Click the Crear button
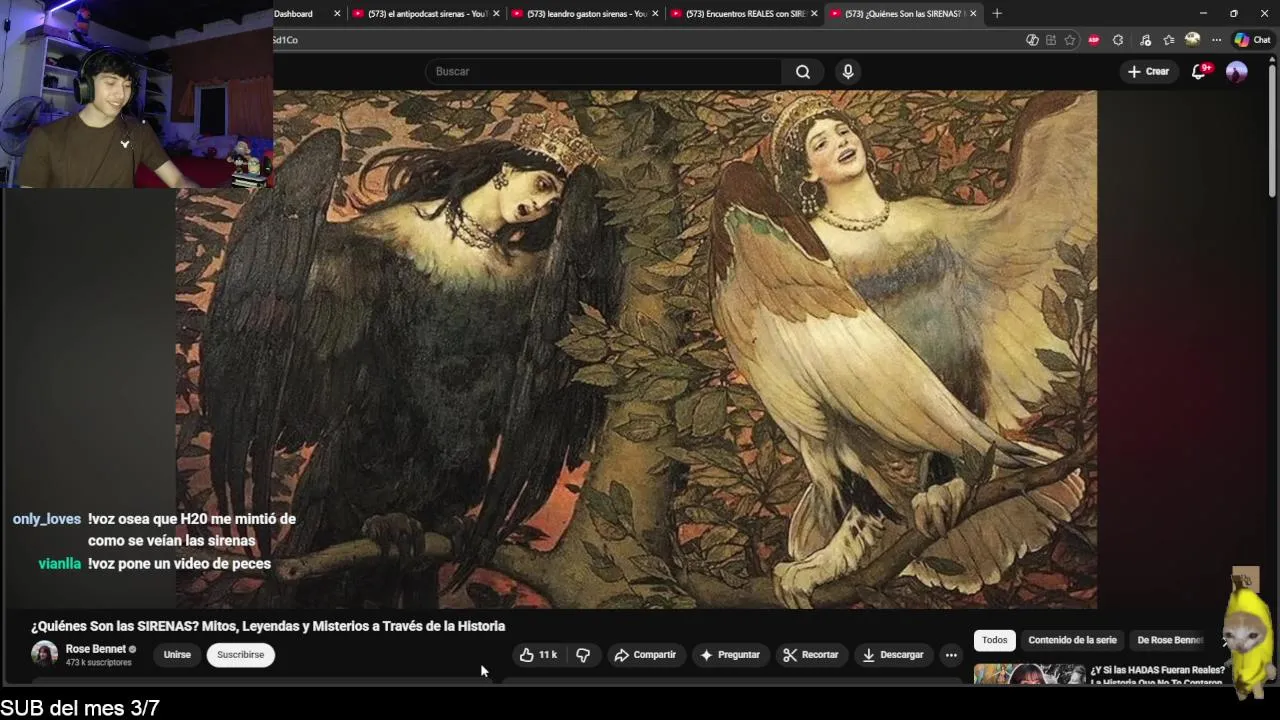1280x720 pixels. [x=1148, y=71]
